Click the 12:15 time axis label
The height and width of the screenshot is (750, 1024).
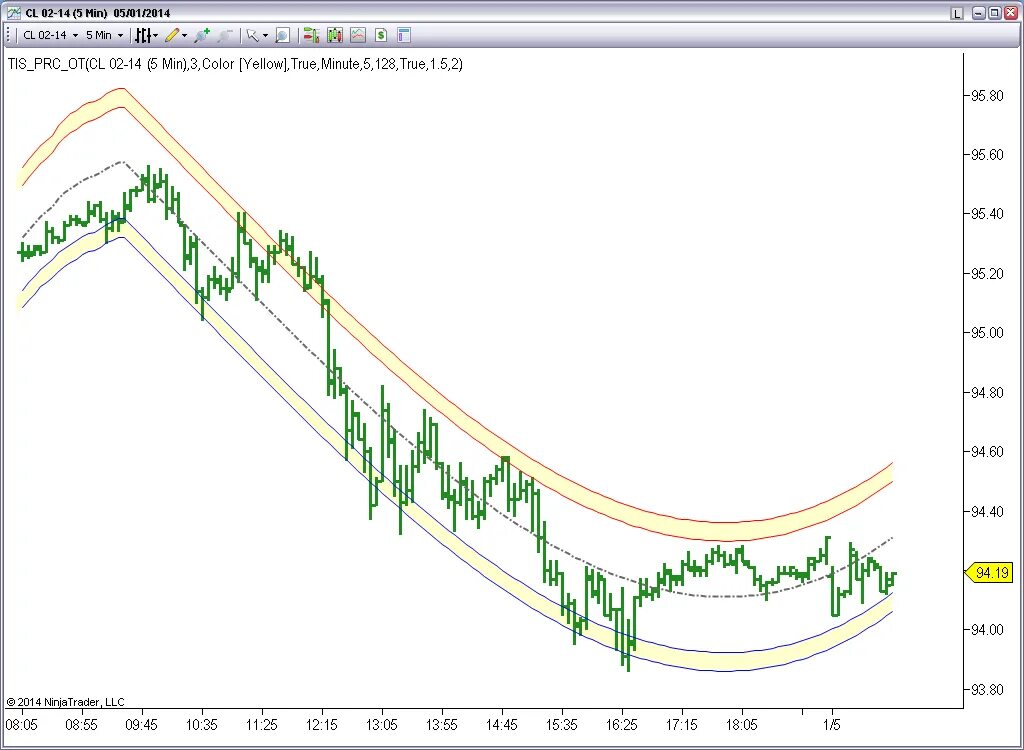tap(322, 725)
